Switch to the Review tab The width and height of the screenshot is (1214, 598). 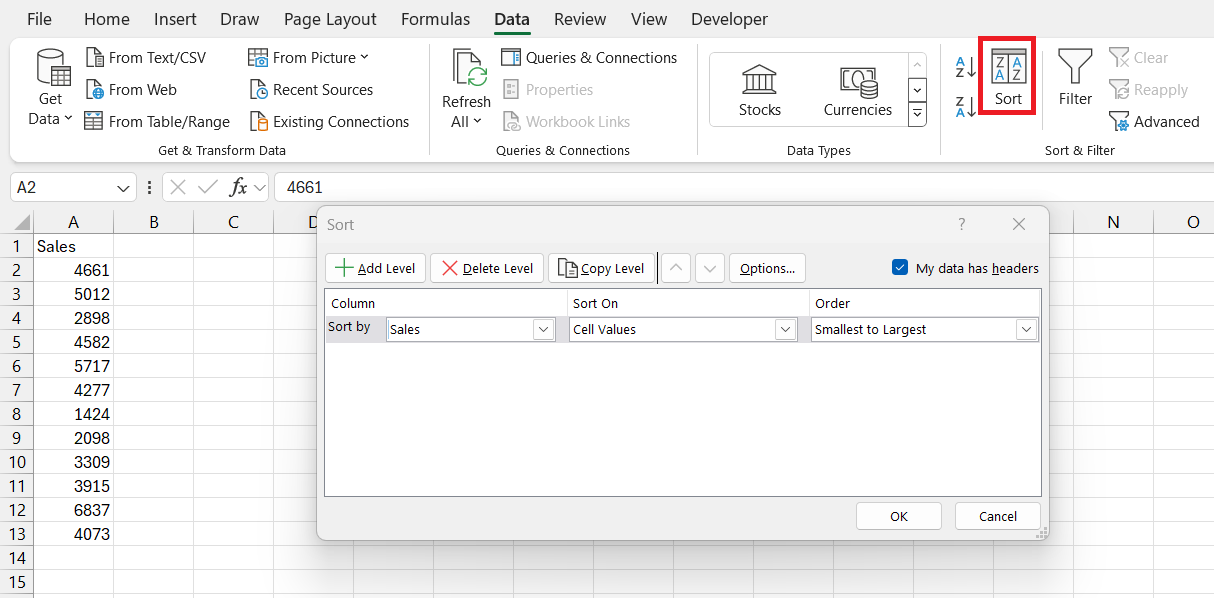click(580, 19)
